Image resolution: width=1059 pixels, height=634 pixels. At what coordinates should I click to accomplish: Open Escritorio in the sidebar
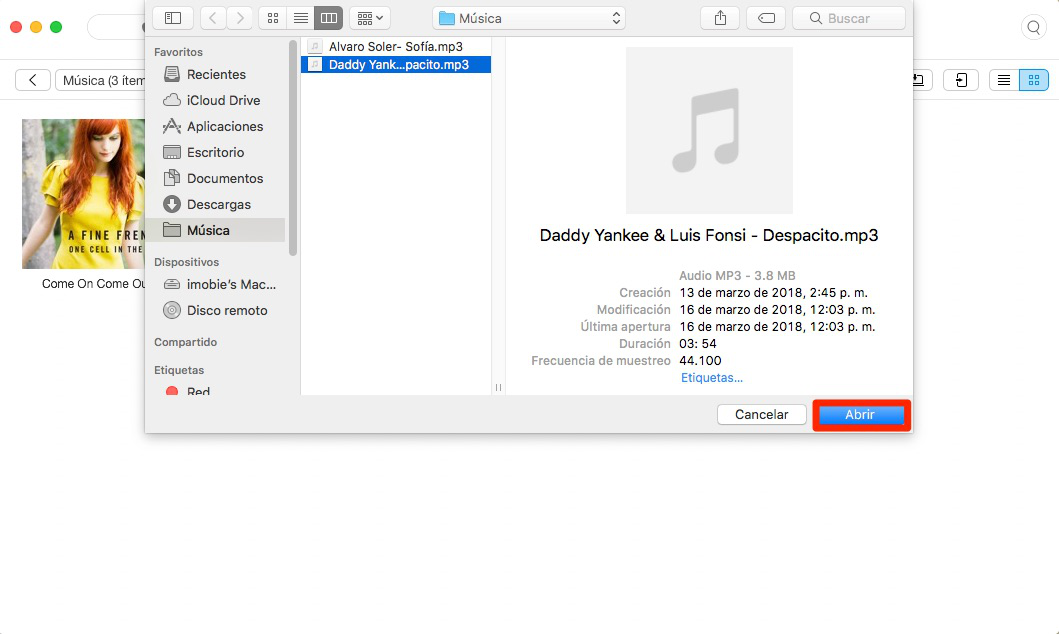pyautogui.click(x=215, y=152)
